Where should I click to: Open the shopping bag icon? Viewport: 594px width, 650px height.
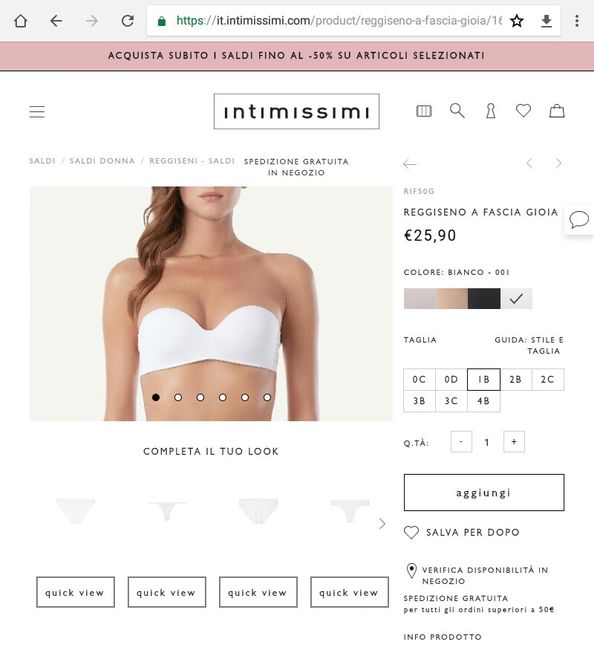[557, 111]
